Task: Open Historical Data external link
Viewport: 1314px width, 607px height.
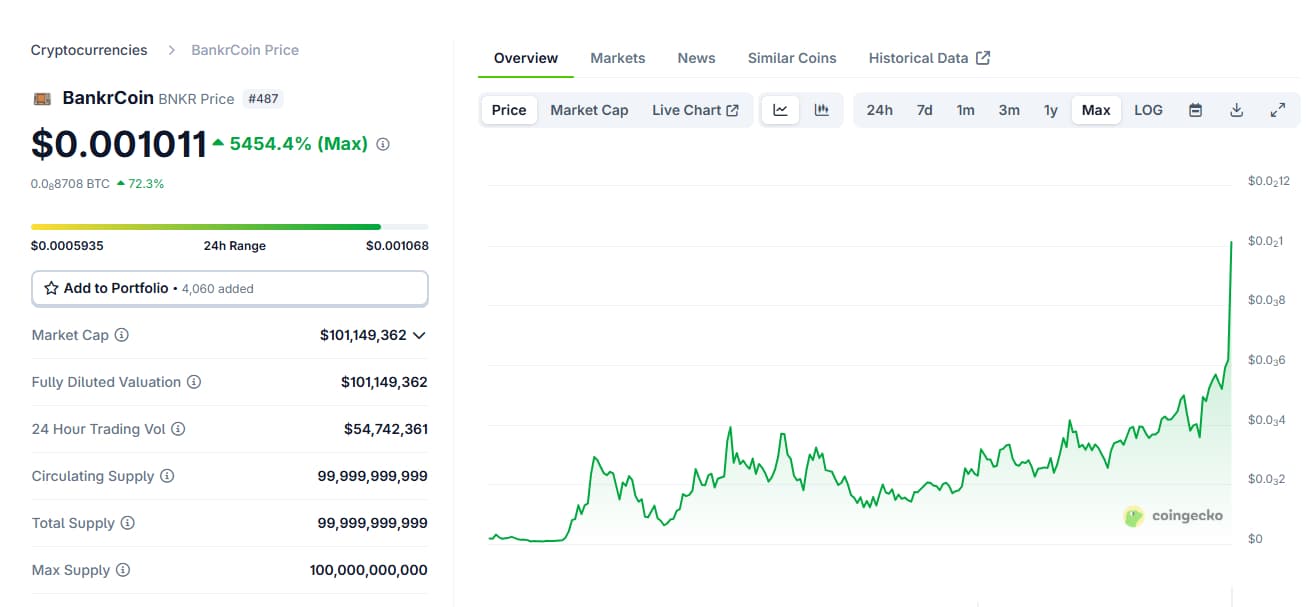Action: [929, 58]
